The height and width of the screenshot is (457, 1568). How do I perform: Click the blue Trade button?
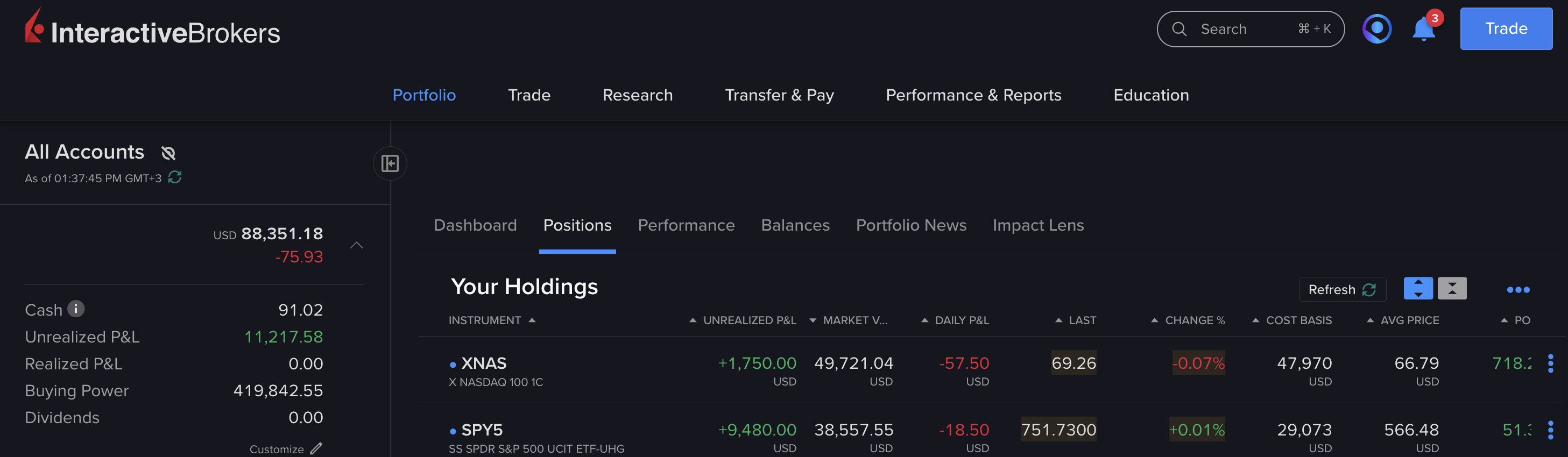pyautogui.click(x=1506, y=28)
